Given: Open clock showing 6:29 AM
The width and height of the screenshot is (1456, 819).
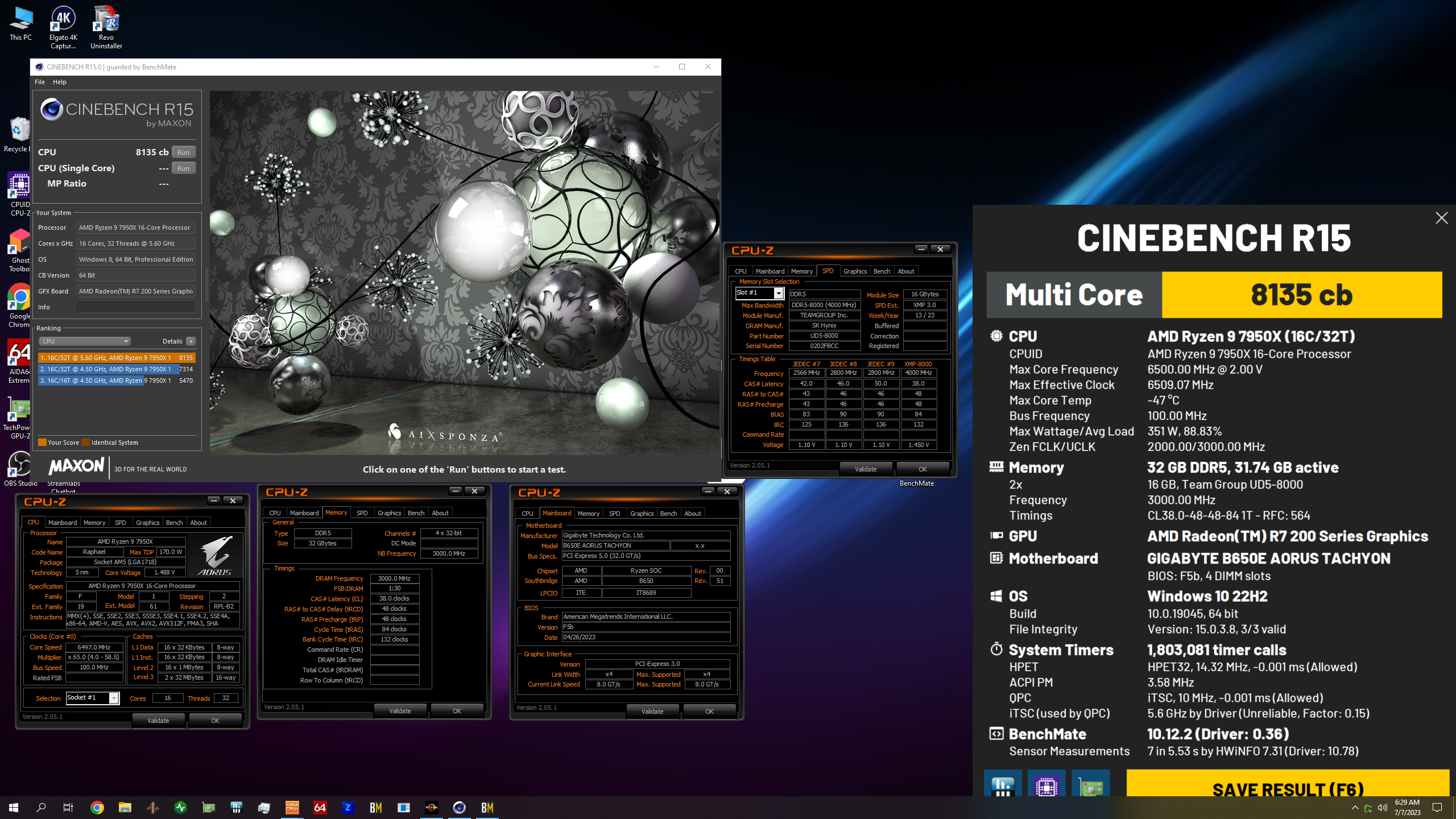Looking at the screenshot, I should pyautogui.click(x=1407, y=808).
